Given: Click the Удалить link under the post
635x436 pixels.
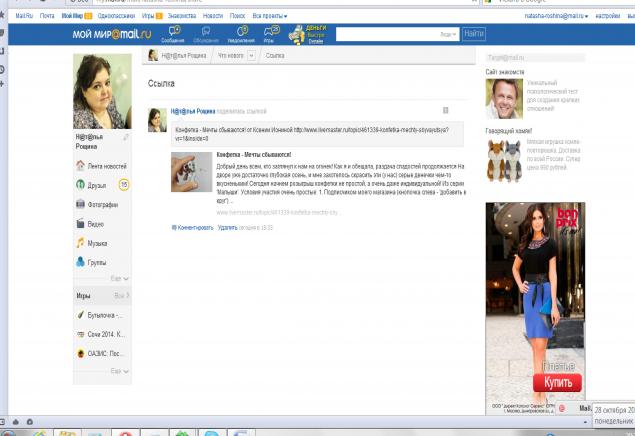Looking at the screenshot, I should (x=228, y=228).
